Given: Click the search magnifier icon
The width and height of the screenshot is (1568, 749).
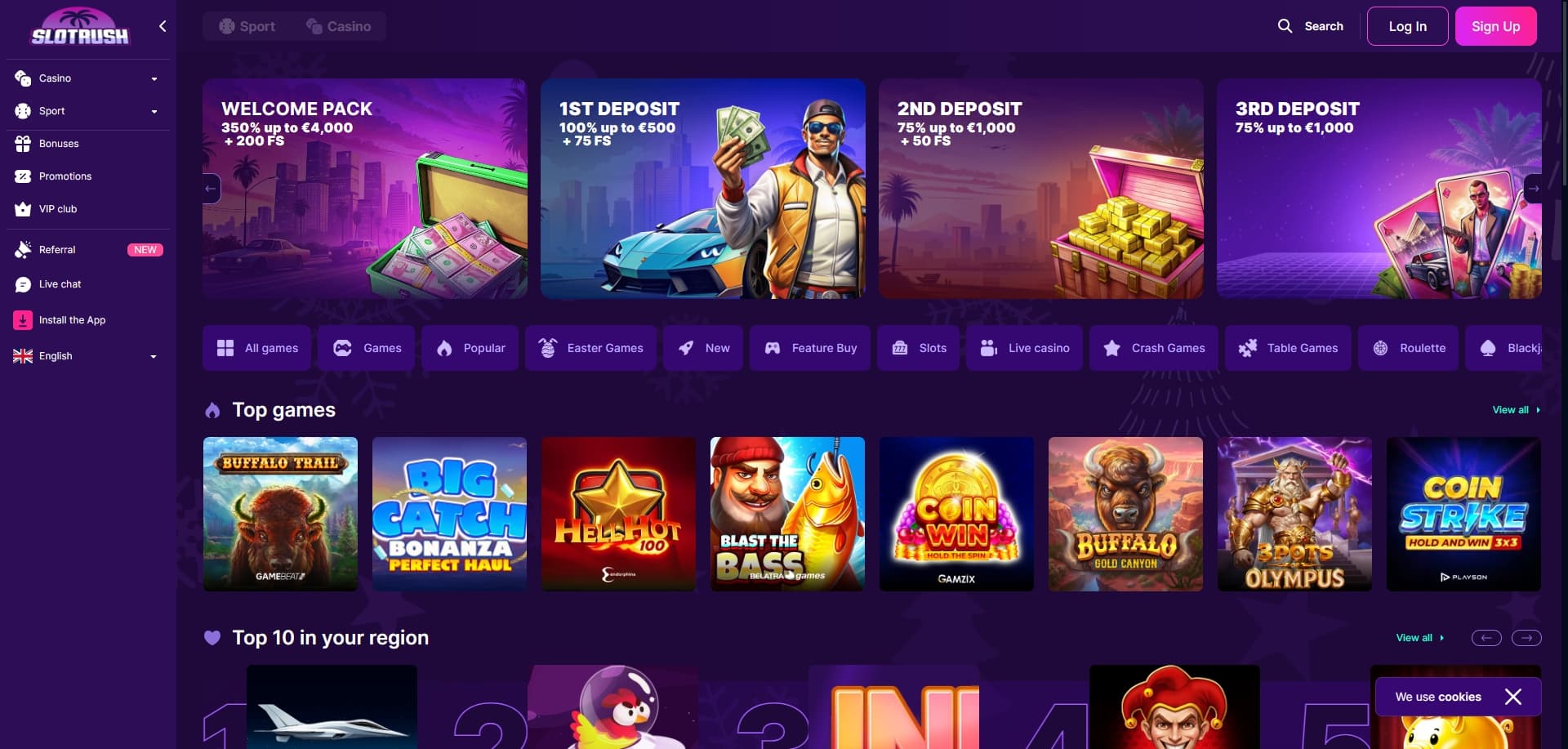Looking at the screenshot, I should [x=1285, y=26].
